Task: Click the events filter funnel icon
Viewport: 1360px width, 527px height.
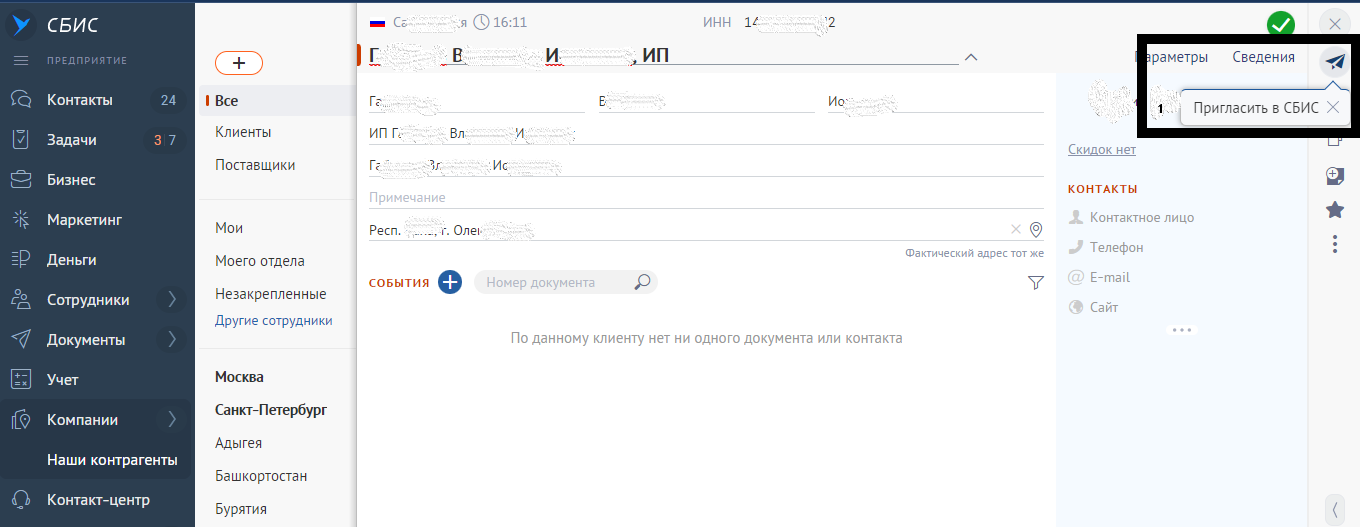Action: pos(1035,283)
